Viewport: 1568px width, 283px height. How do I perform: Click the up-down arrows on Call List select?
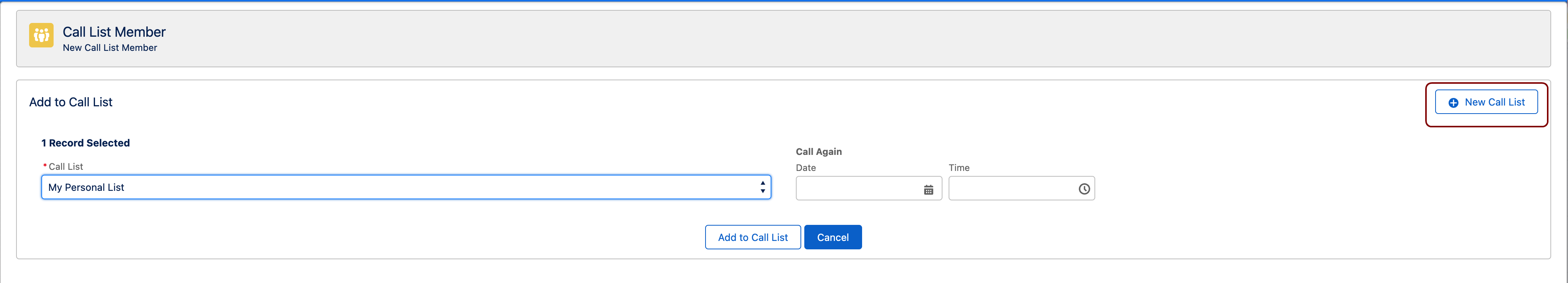pos(762,187)
